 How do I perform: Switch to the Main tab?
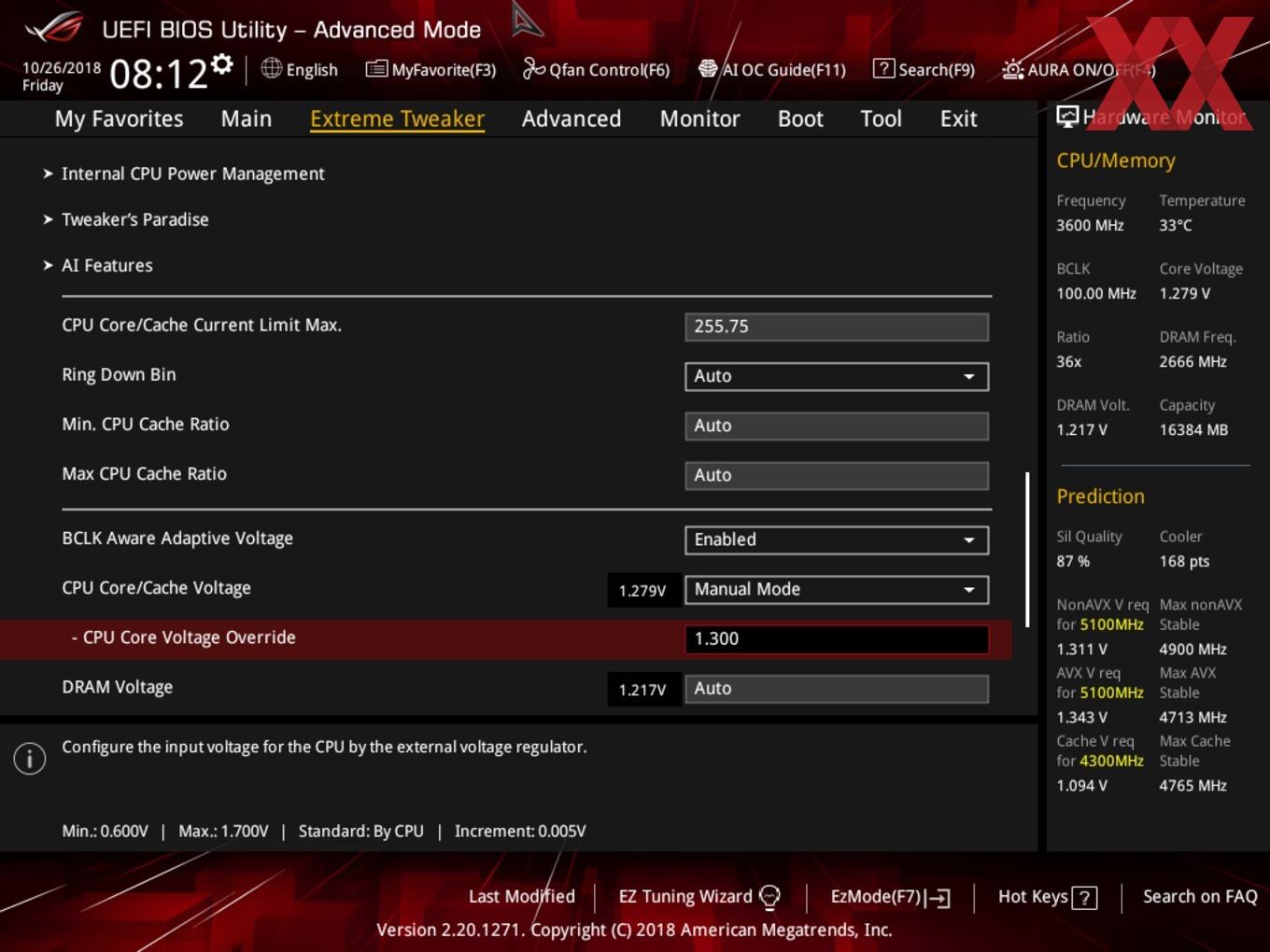(247, 119)
